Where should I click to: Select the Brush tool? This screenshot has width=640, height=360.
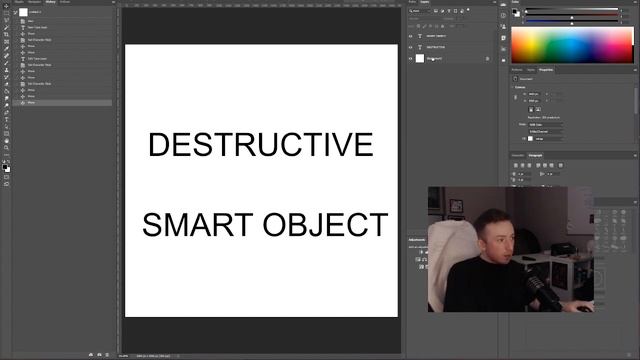tap(6, 63)
